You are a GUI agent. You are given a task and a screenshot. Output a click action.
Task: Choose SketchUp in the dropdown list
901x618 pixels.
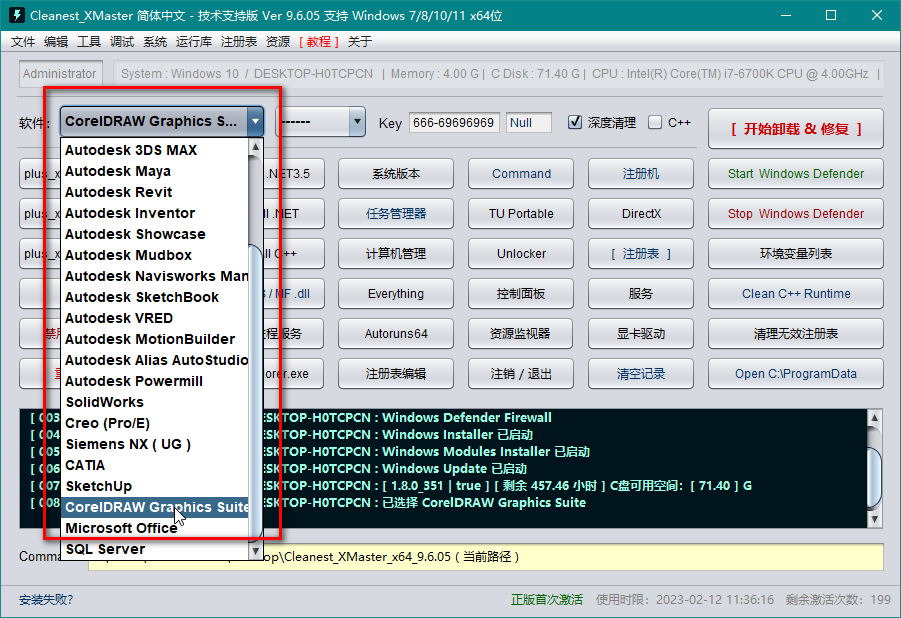(x=155, y=486)
